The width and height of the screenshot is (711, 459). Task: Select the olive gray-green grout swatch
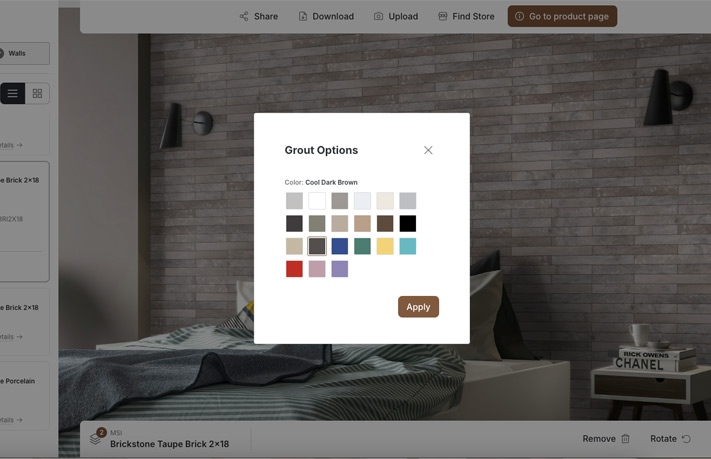pyautogui.click(x=317, y=224)
